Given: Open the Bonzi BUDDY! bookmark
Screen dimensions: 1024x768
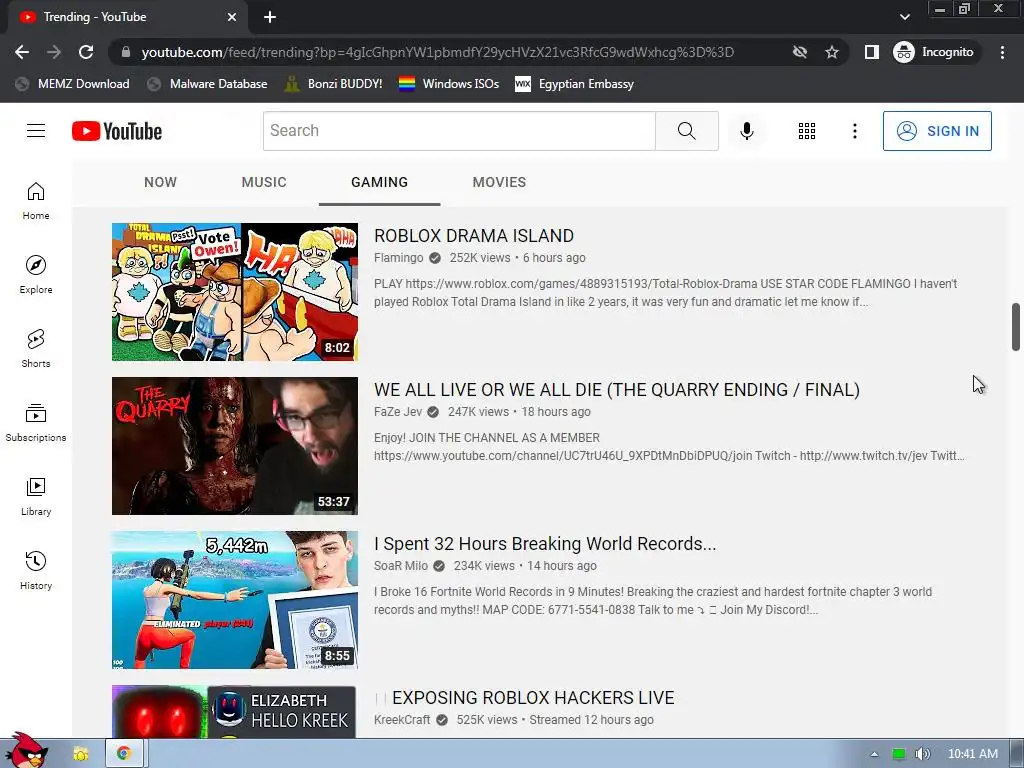Looking at the screenshot, I should click(x=333, y=84).
